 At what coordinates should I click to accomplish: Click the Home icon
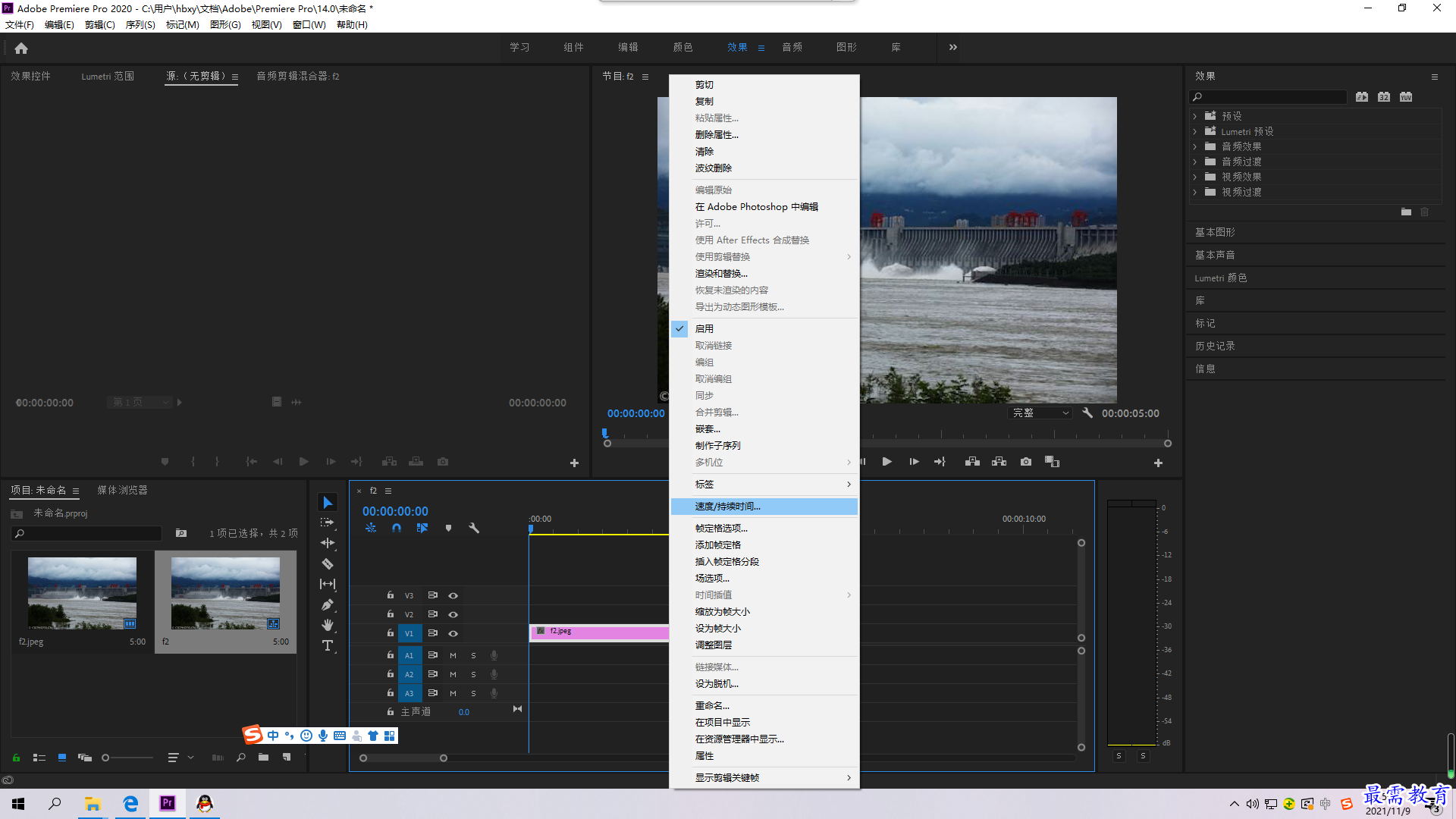(x=21, y=48)
